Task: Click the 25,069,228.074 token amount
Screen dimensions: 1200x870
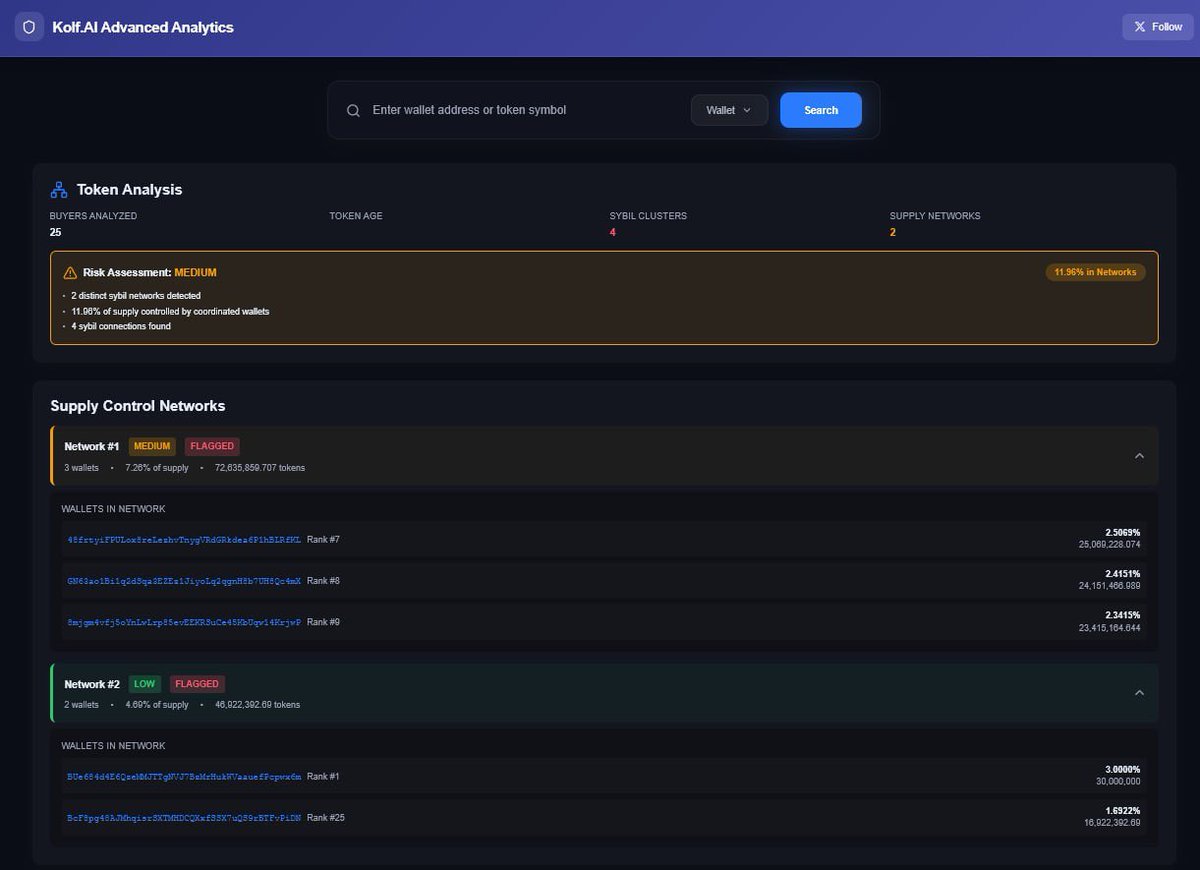Action: (x=1109, y=545)
